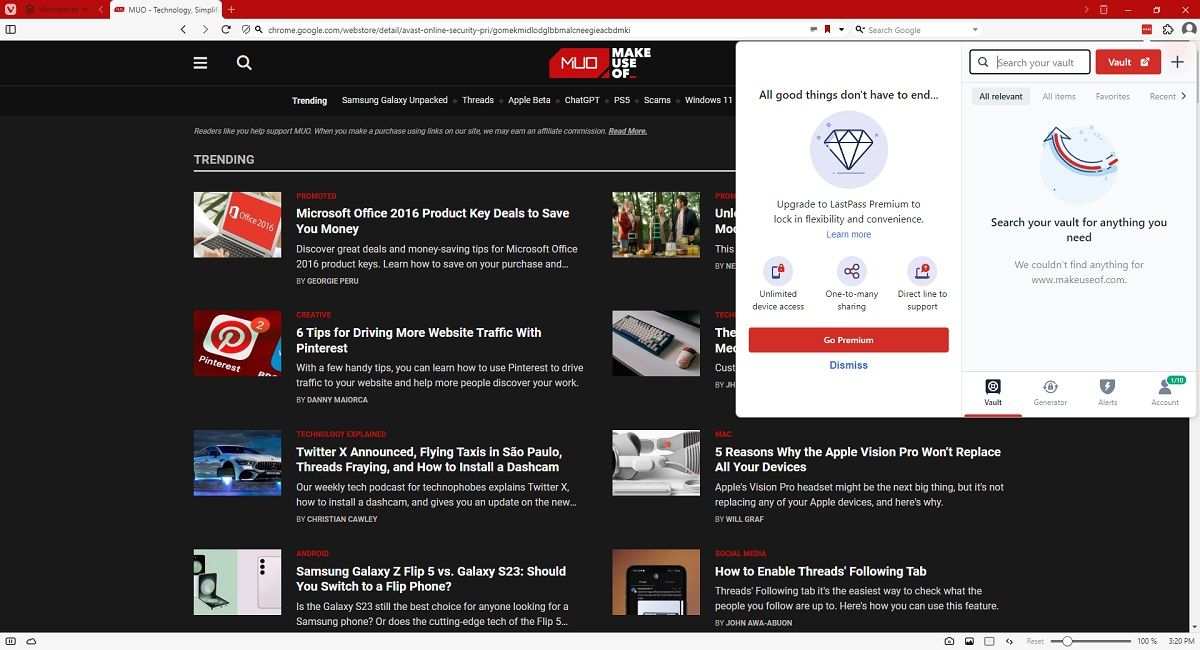The height and width of the screenshot is (650, 1200).
Task: Toggle the Vivaldi side panel
Action: tap(11, 29)
